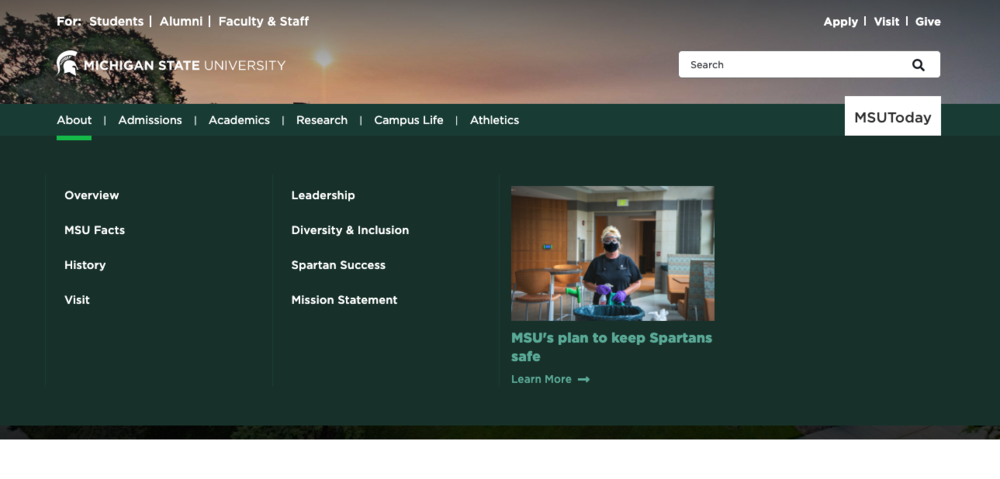Open the Campus Life menu
The height and width of the screenshot is (479, 1000).
click(x=409, y=120)
